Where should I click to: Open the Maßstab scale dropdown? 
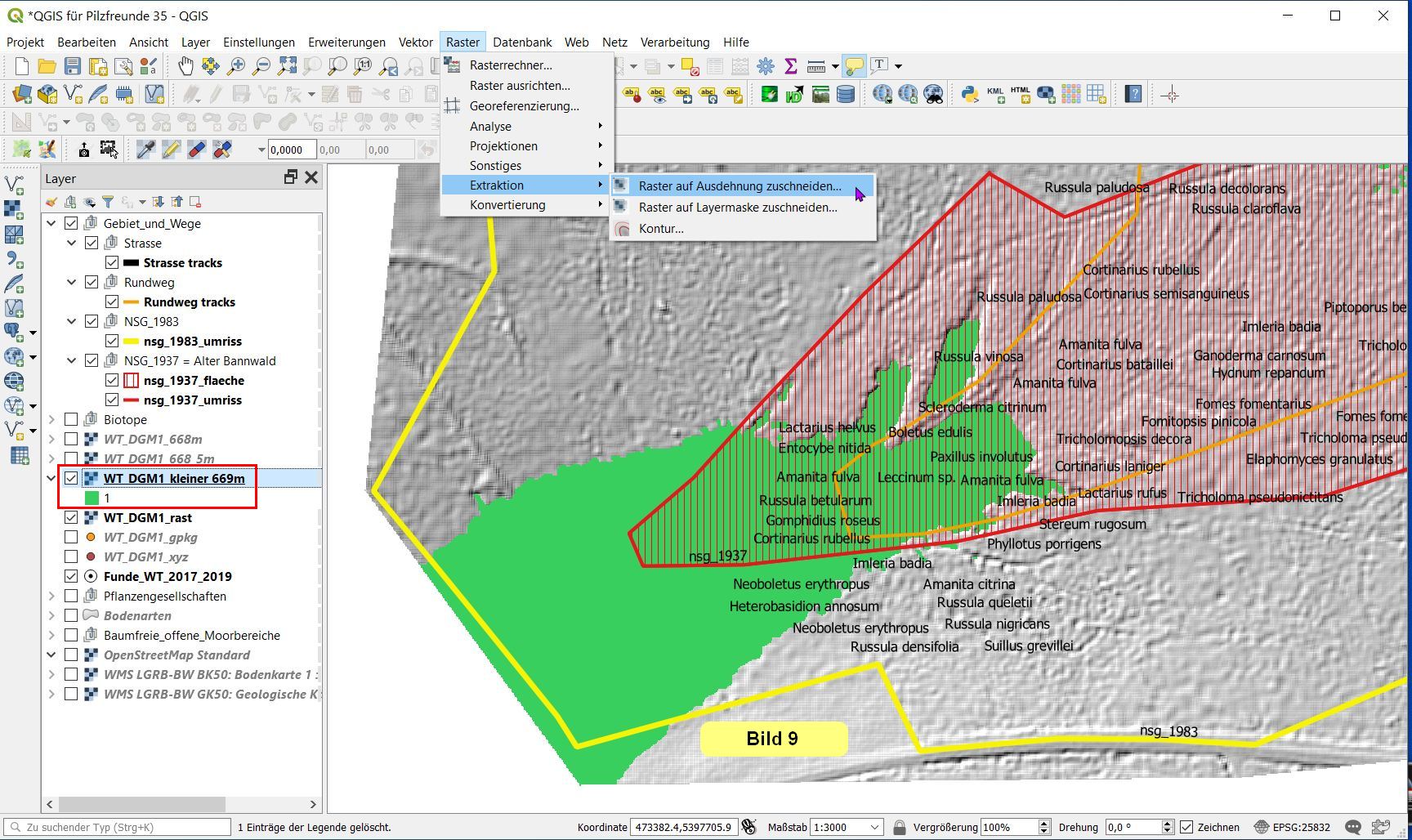coord(874,827)
